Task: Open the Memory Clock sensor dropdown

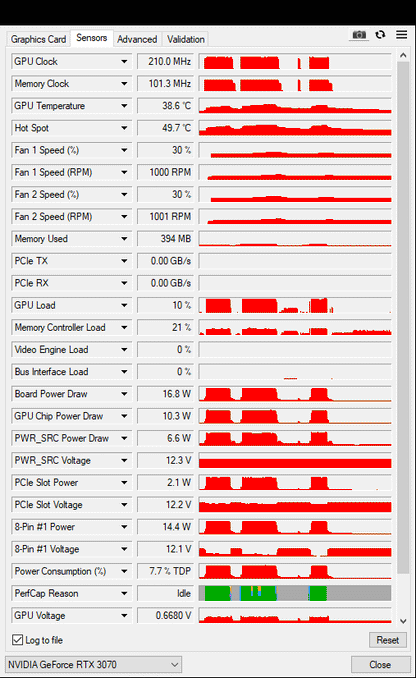Action: click(124, 83)
